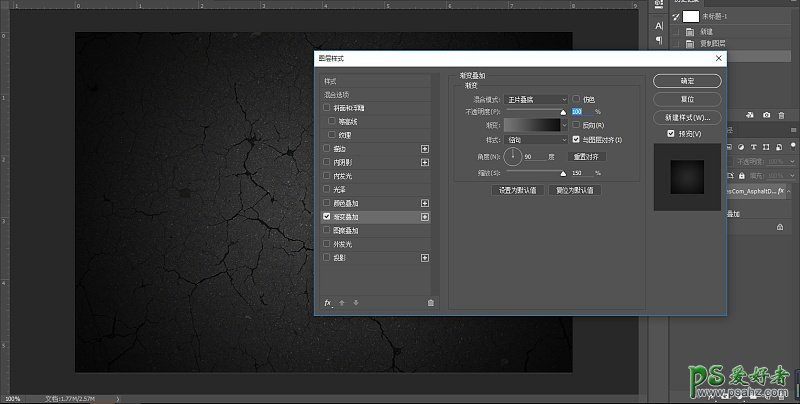800x404 pixels.
Task: Enable the 反向 (Reverse) checkbox
Action: (x=576, y=126)
